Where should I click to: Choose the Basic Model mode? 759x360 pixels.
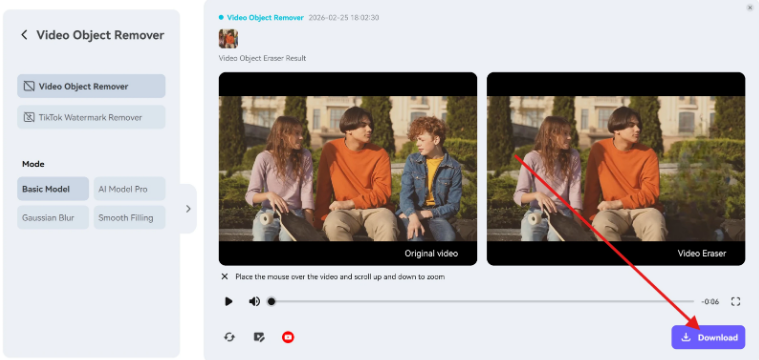[x=53, y=189]
